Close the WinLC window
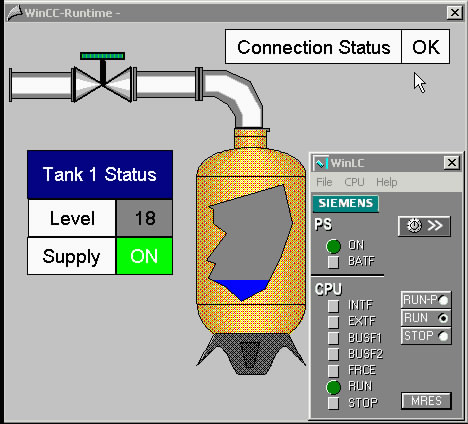The width and height of the screenshot is (468, 424). coord(452,163)
